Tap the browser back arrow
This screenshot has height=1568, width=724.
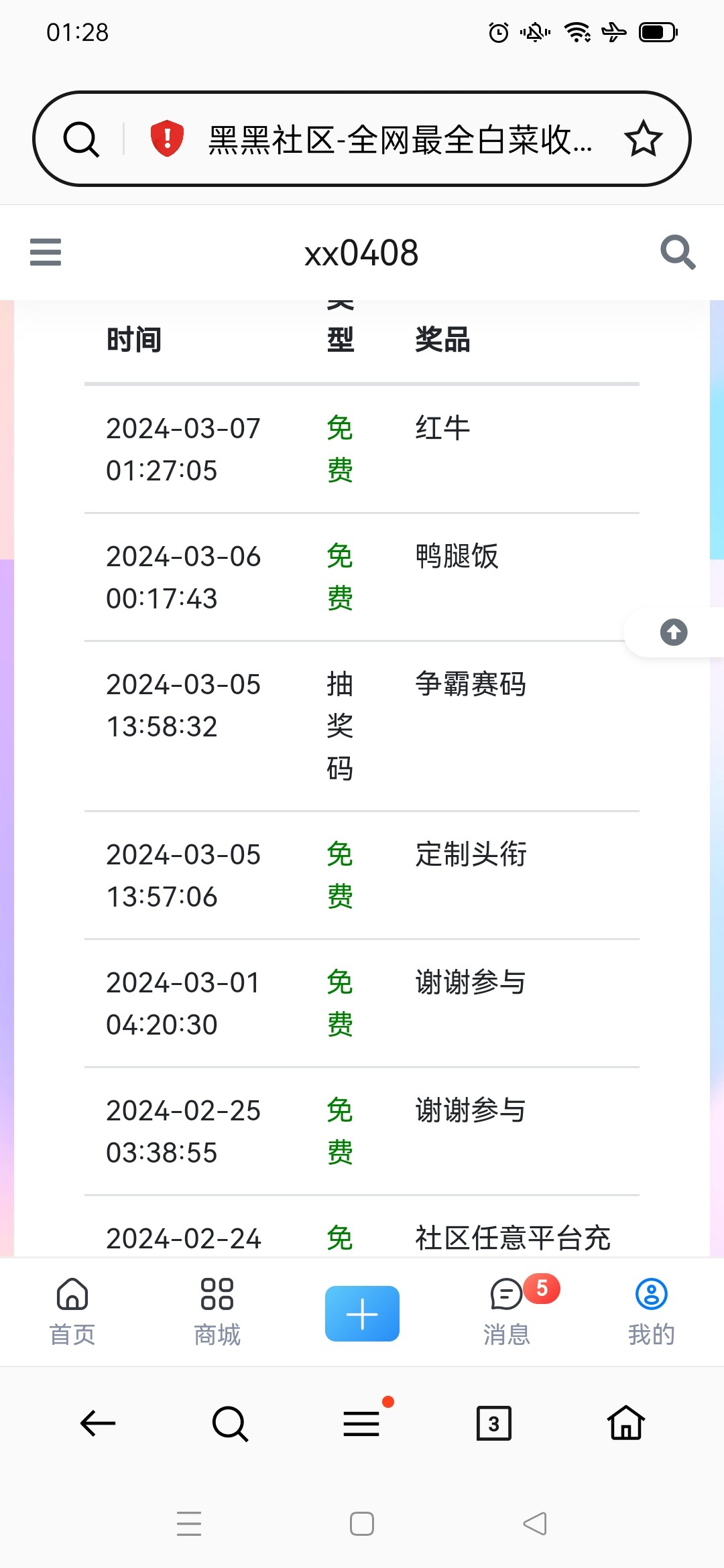[x=98, y=1423]
